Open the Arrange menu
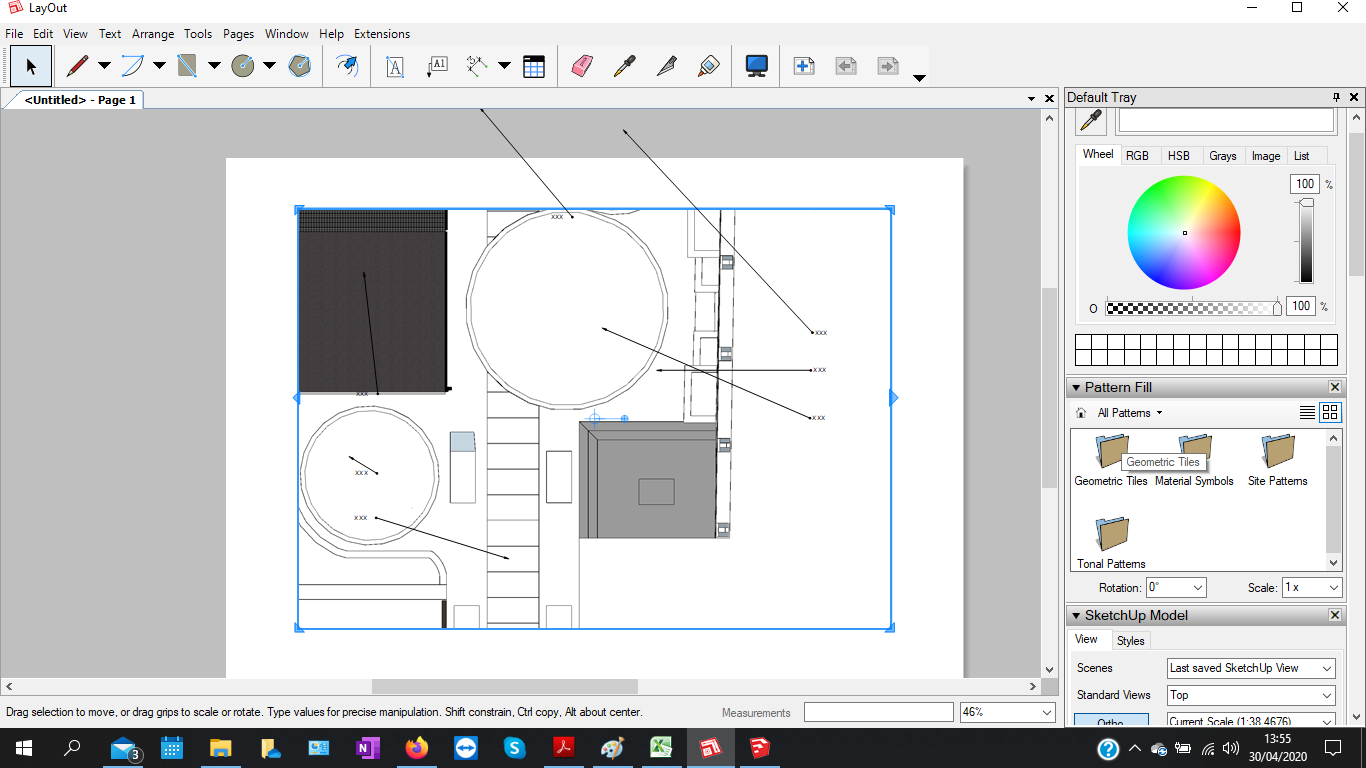Screen dimensions: 1366x768 point(153,33)
